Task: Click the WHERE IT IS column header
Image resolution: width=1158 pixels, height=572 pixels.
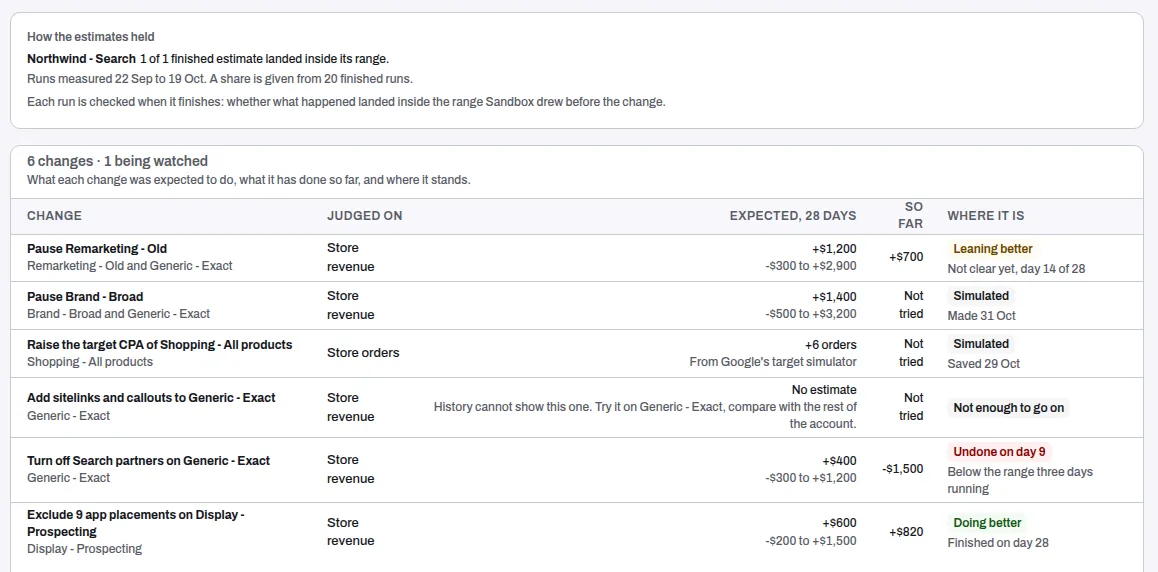Action: coord(986,216)
